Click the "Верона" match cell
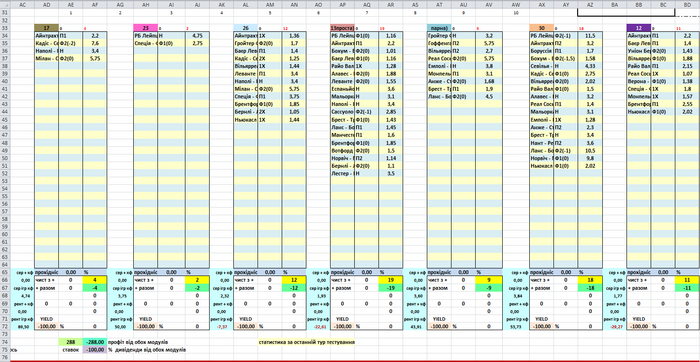 (639, 81)
